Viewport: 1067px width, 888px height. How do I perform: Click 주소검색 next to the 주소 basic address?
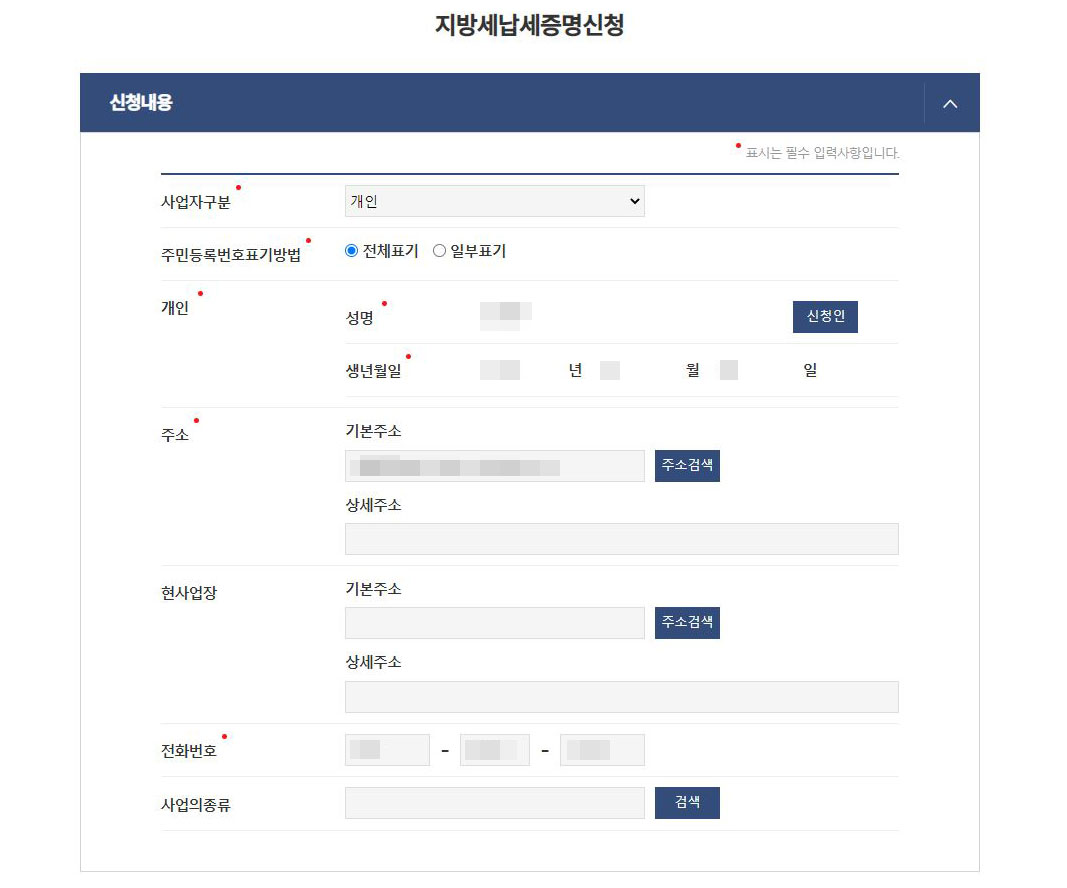[x=686, y=465]
